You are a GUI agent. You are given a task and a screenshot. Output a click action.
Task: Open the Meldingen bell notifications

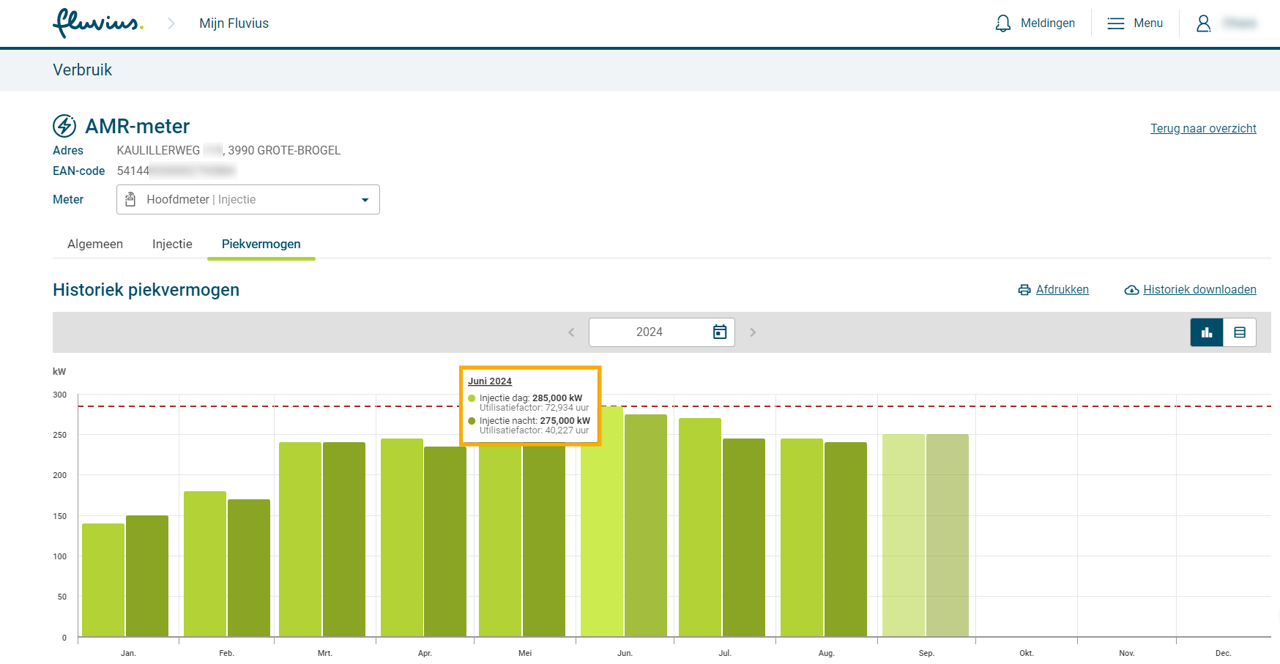1003,23
